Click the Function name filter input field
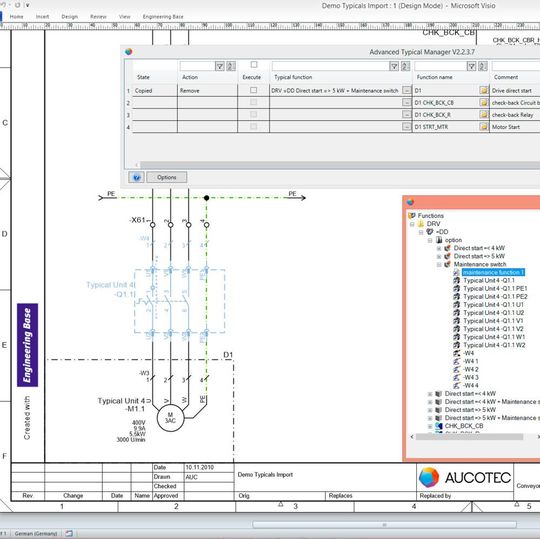The height and width of the screenshot is (539, 540). point(441,66)
